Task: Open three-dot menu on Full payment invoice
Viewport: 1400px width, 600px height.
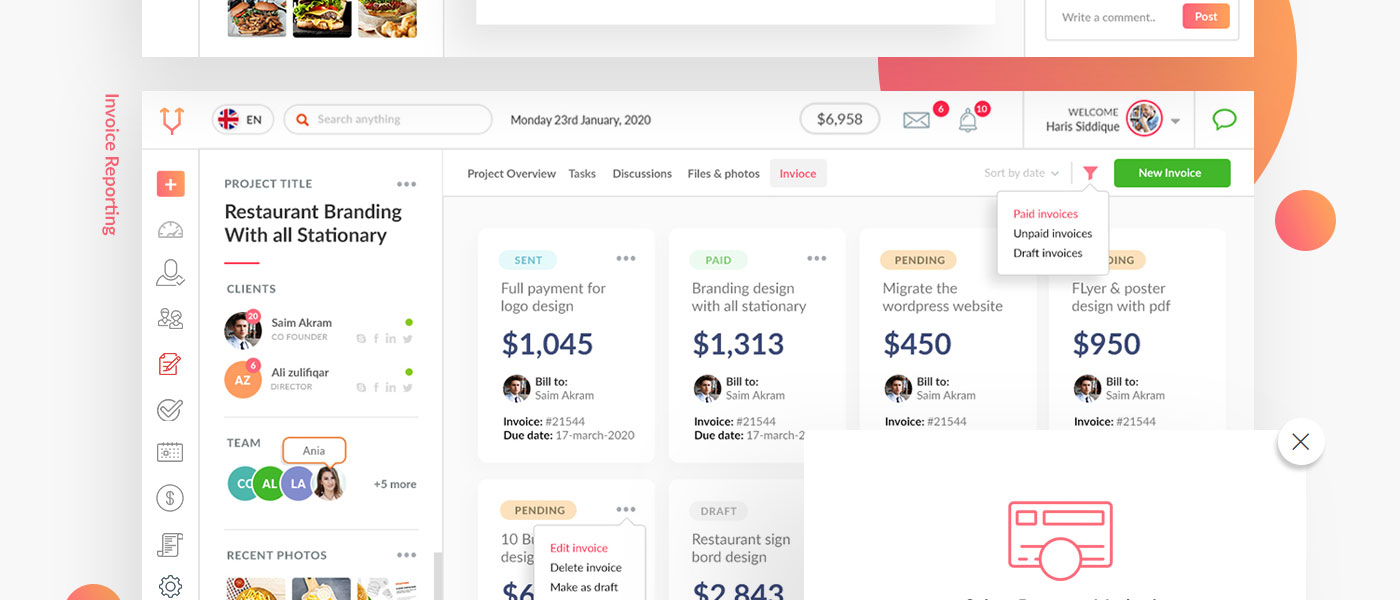Action: coord(626,258)
